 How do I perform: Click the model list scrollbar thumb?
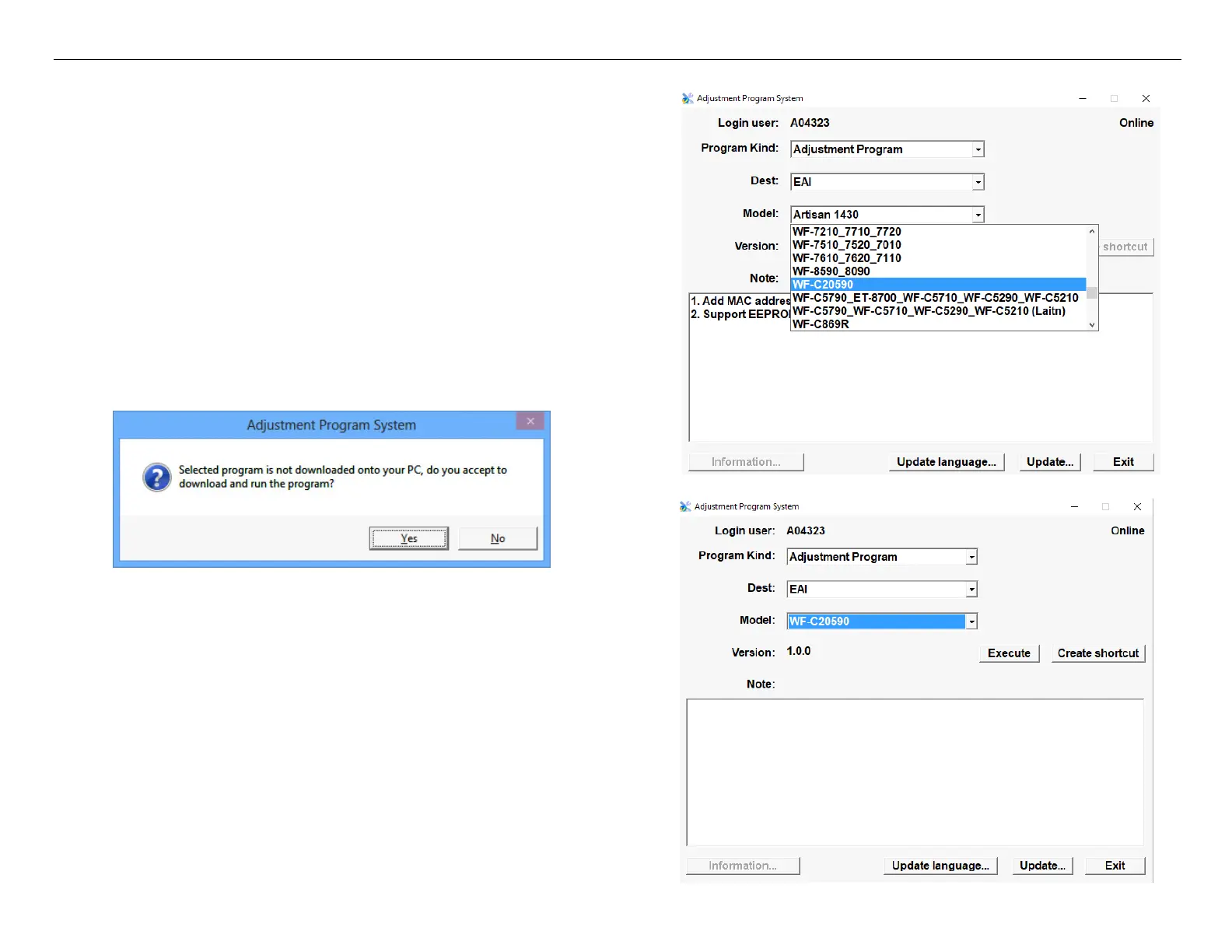(x=1092, y=292)
